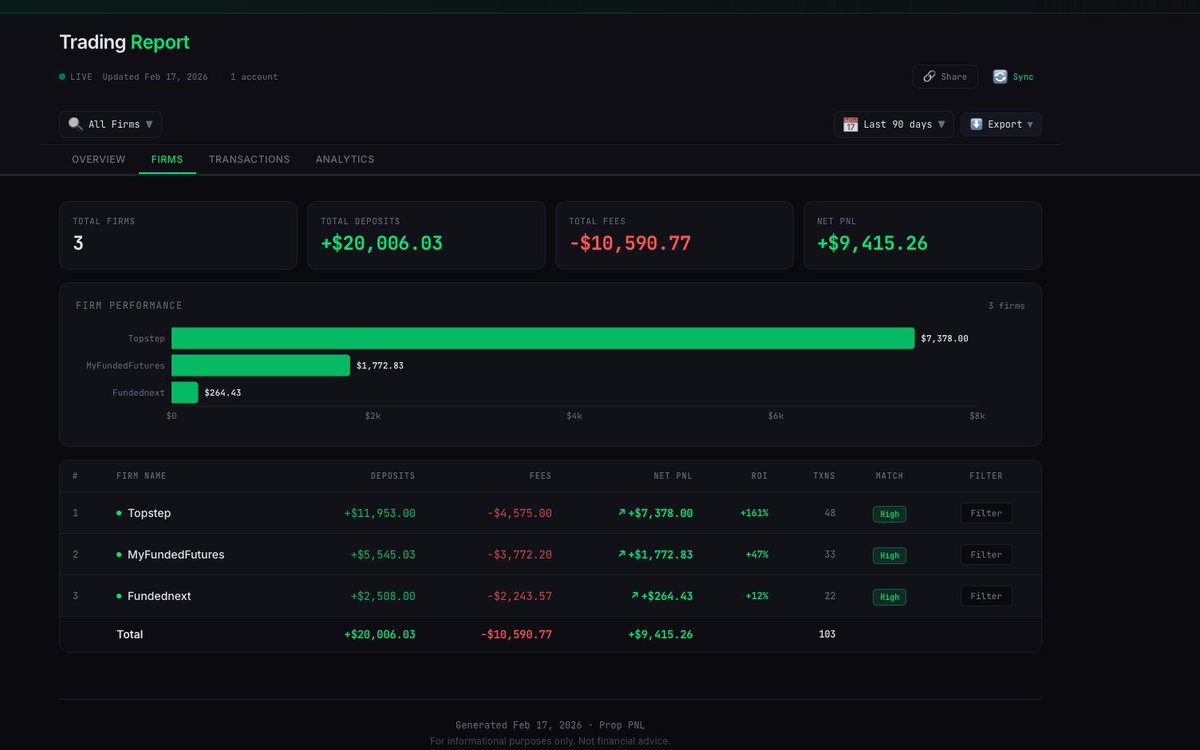Click the magnifier icon in All Firms
The height and width of the screenshot is (750, 1200).
pos(75,124)
